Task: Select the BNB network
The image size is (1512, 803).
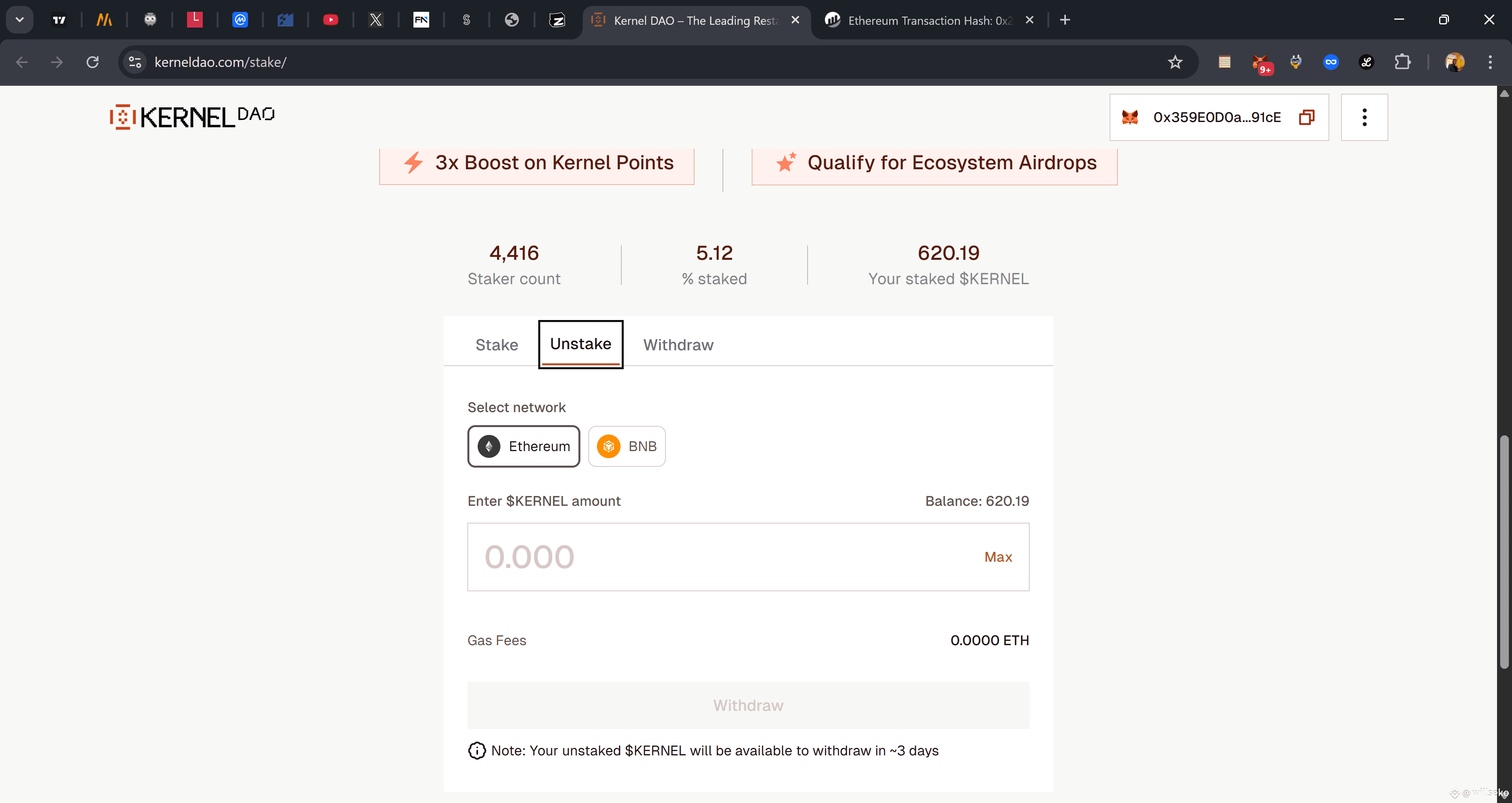Action: coord(626,446)
